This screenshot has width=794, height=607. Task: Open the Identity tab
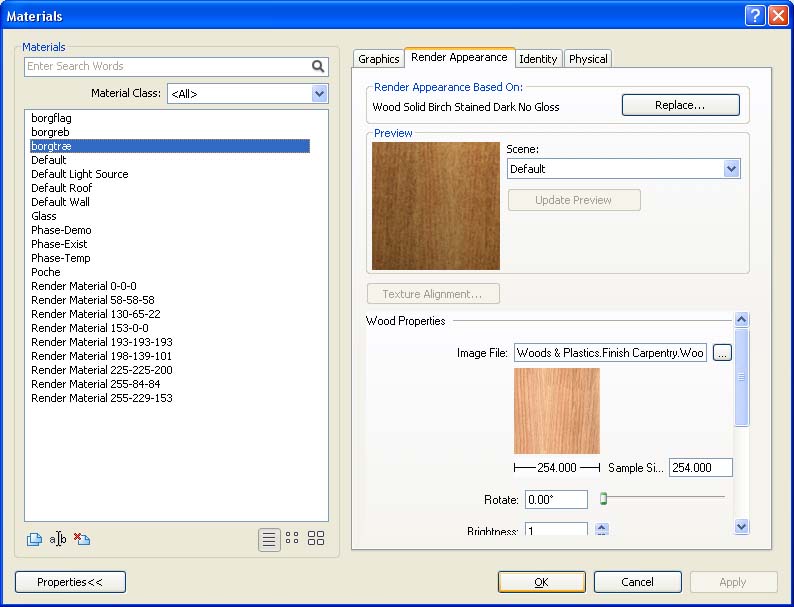pyautogui.click(x=538, y=59)
